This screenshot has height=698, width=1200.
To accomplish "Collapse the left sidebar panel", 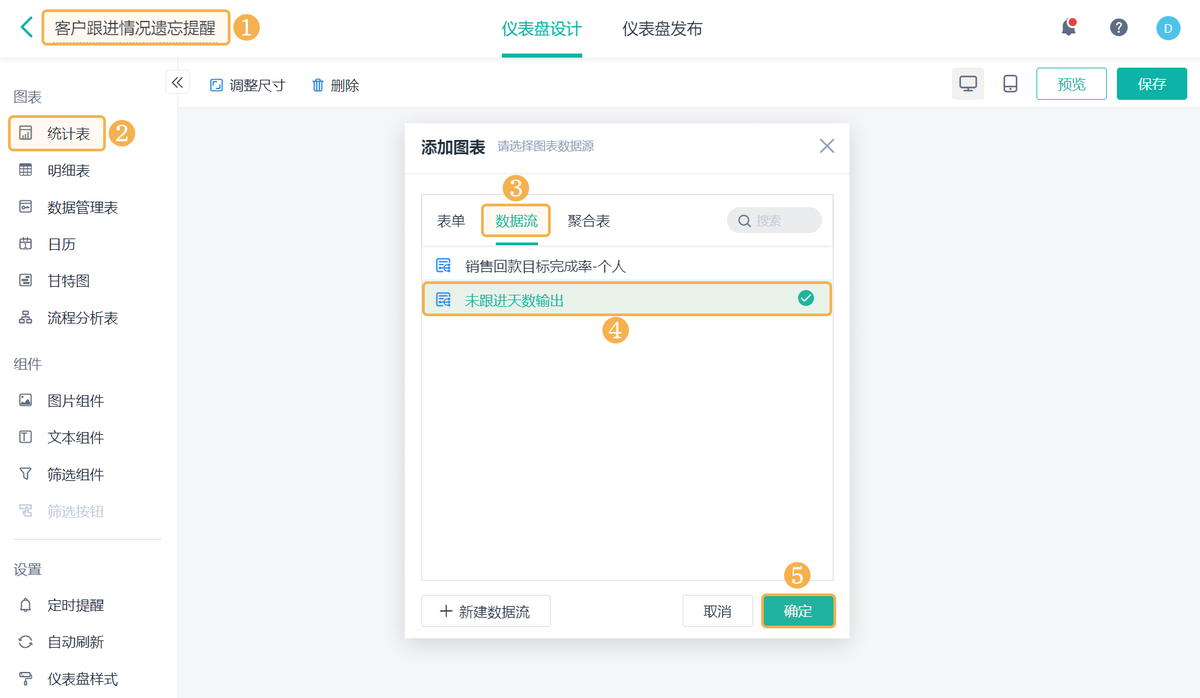I will tap(178, 83).
